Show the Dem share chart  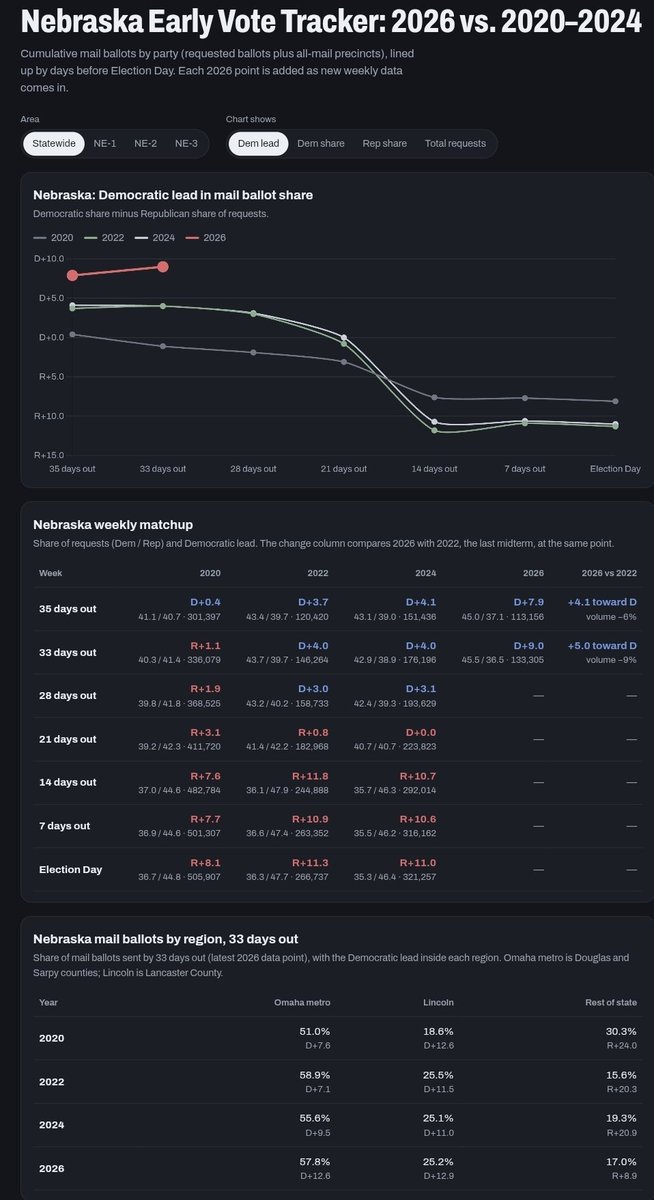click(321, 144)
